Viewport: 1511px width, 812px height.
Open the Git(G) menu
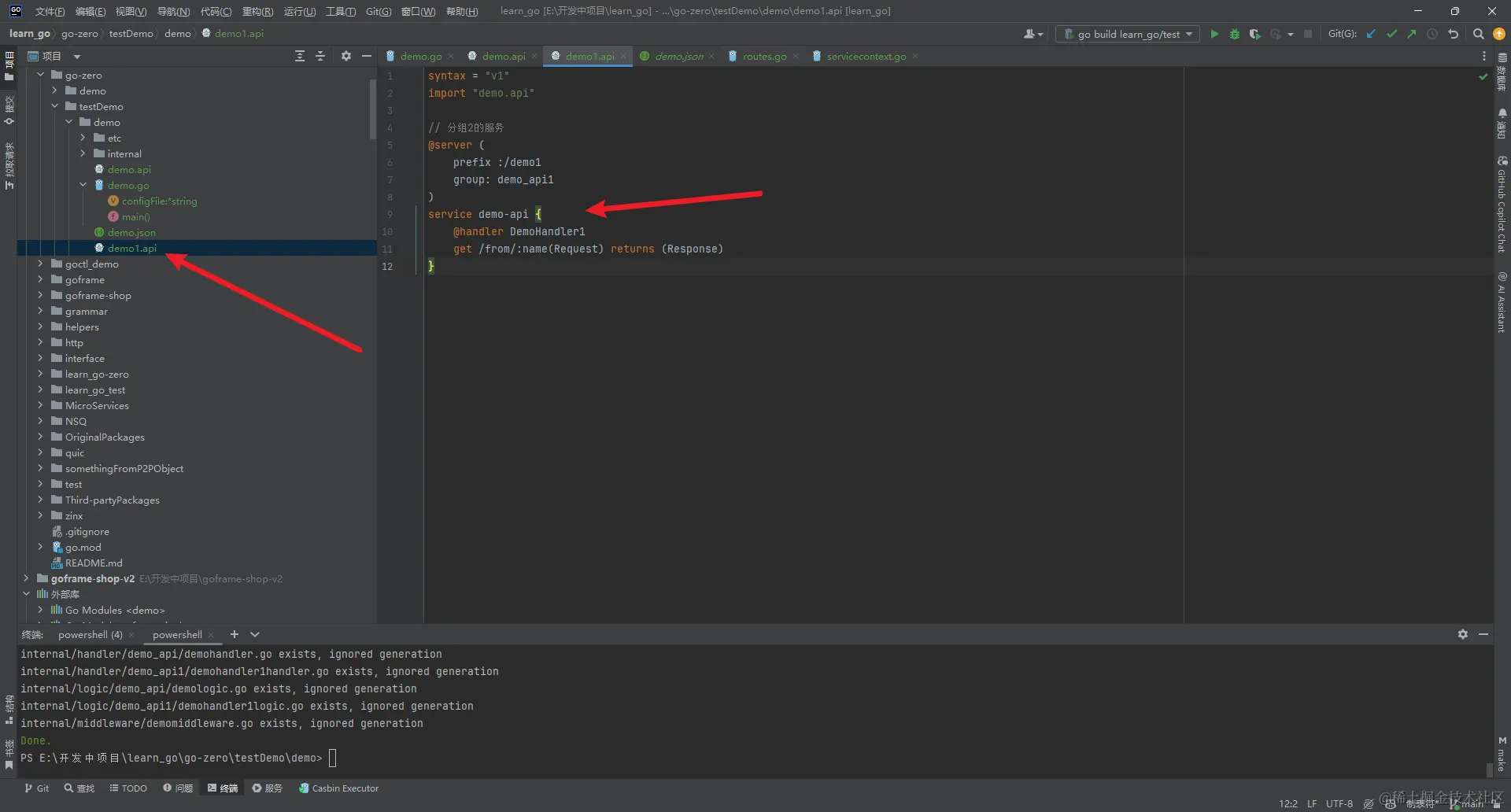pyautogui.click(x=379, y=11)
